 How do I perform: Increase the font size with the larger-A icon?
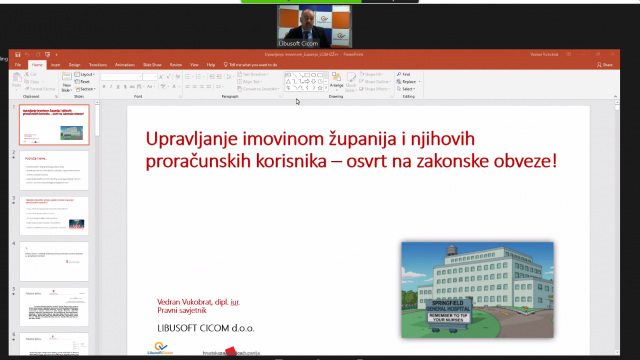pos(161,77)
